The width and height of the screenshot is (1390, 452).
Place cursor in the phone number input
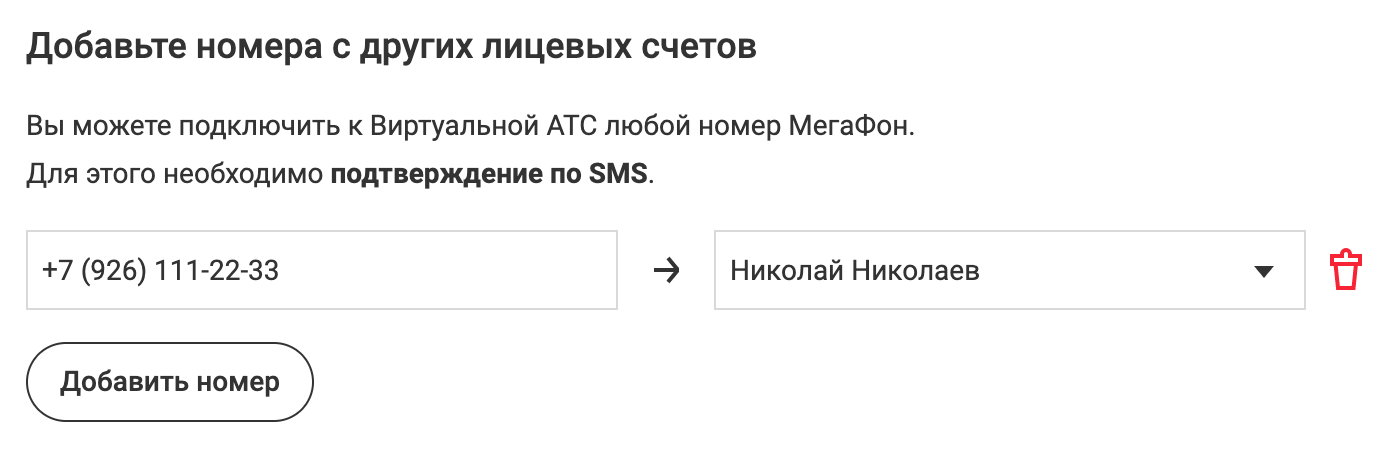pyautogui.click(x=321, y=271)
